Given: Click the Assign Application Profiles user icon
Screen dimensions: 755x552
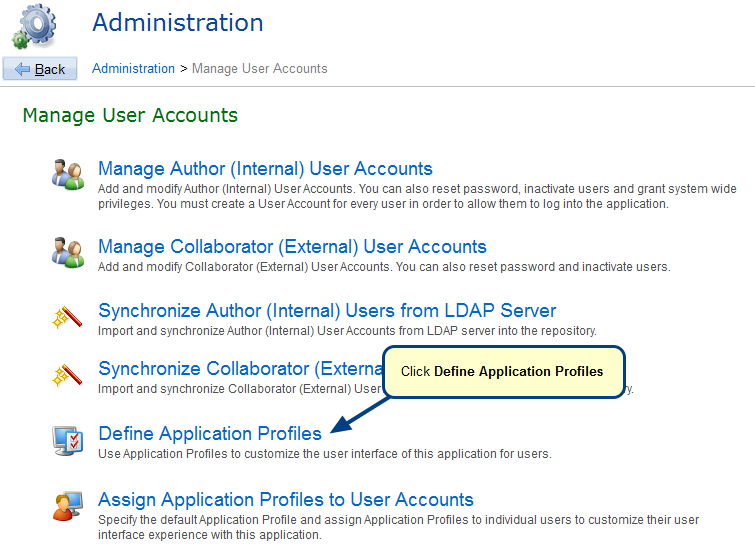Looking at the screenshot, I should [x=68, y=505].
